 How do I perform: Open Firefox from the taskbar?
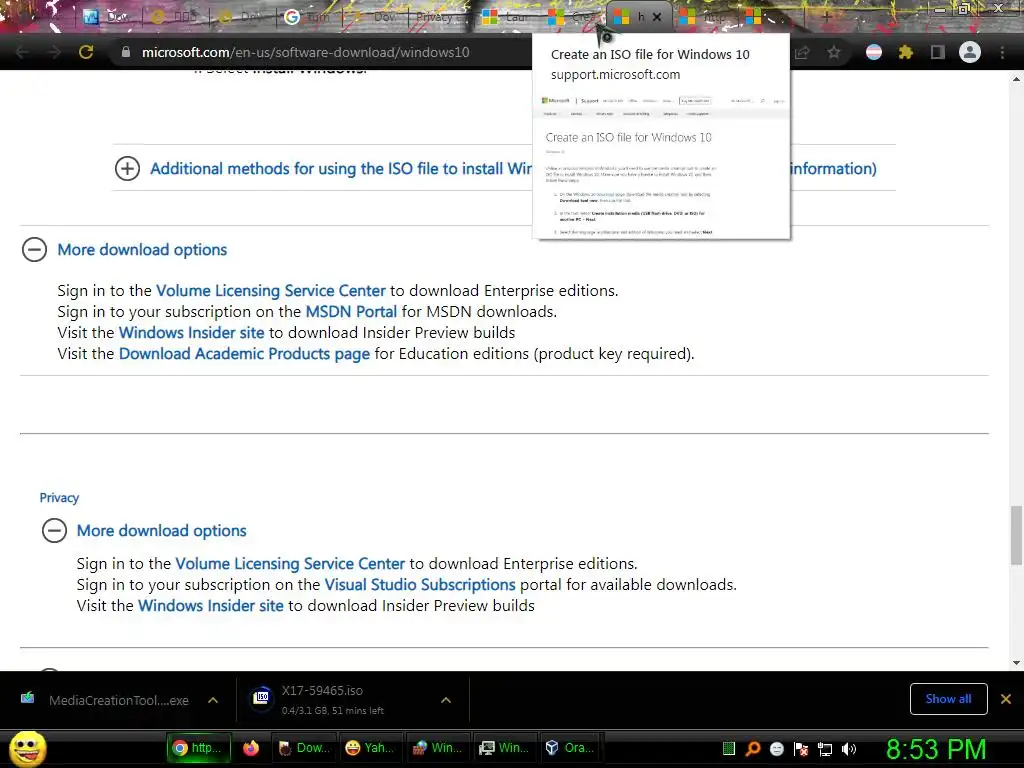251,748
